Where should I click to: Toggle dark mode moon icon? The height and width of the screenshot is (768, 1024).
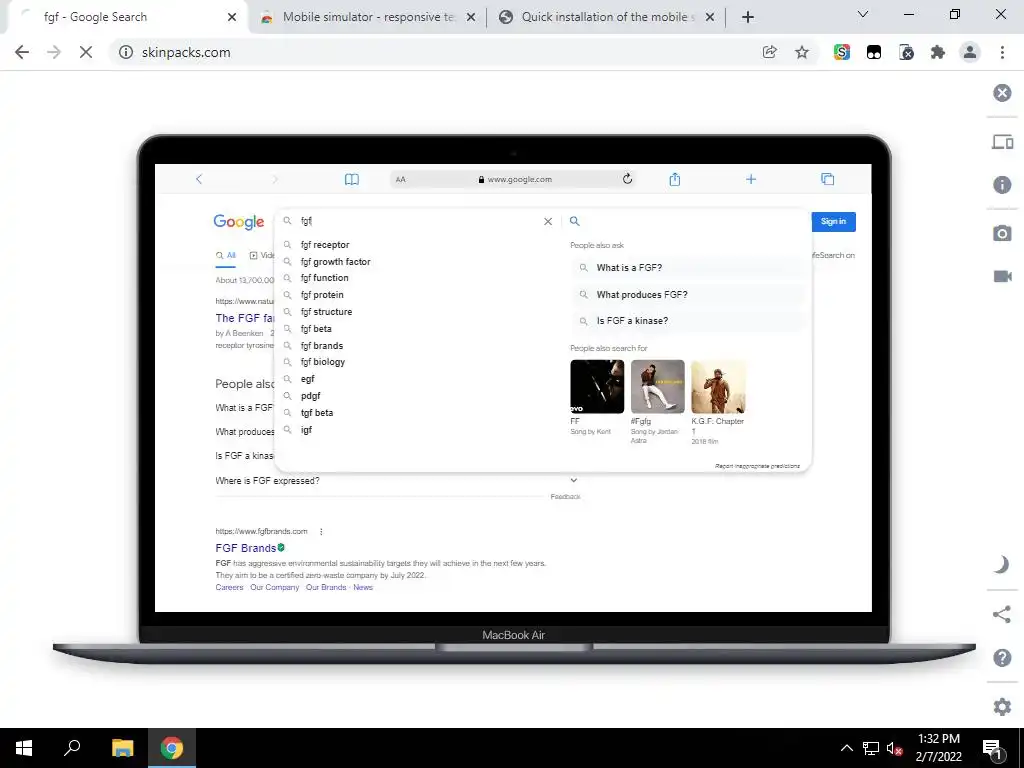click(x=1001, y=564)
